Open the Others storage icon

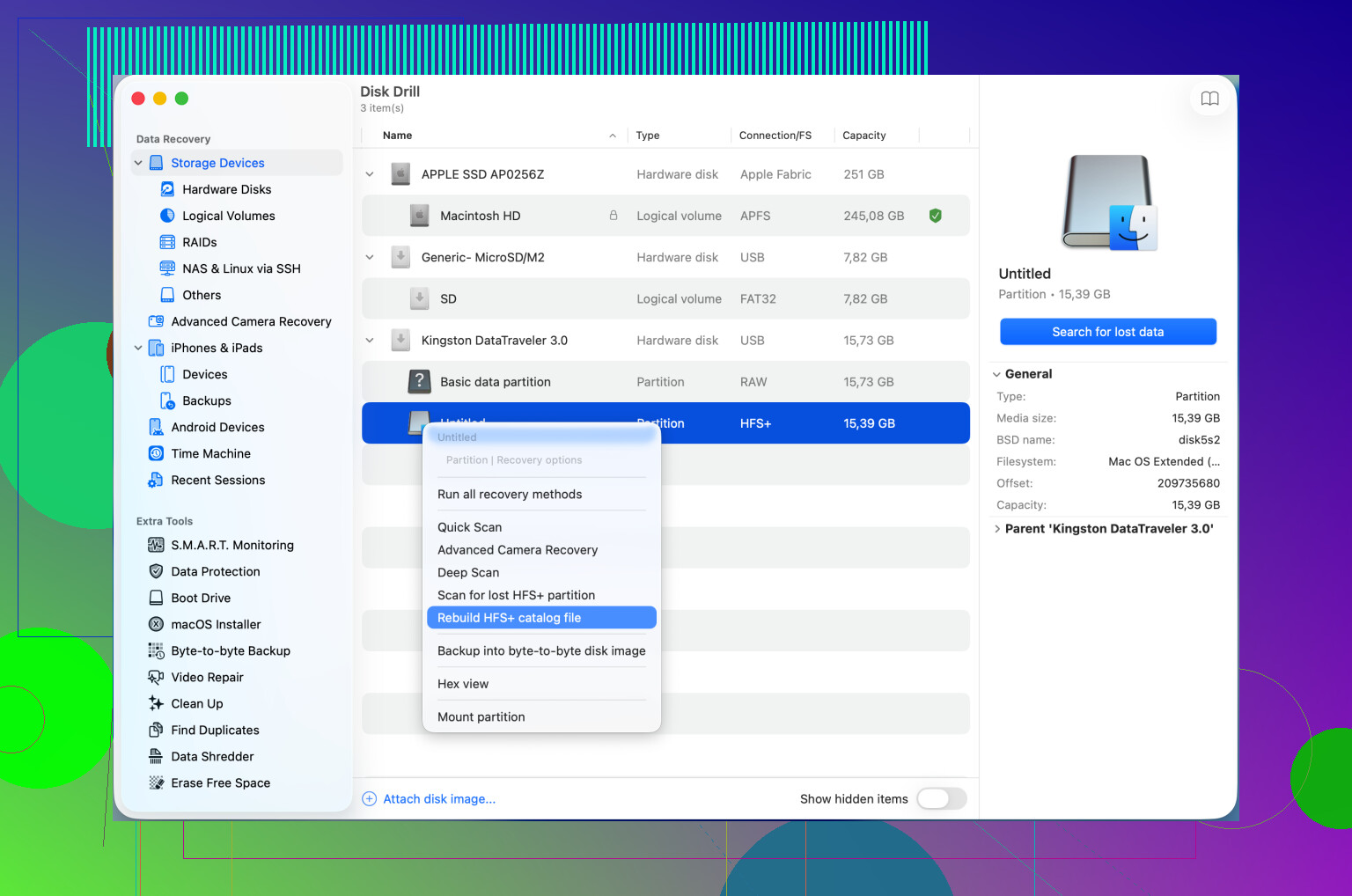tap(167, 295)
